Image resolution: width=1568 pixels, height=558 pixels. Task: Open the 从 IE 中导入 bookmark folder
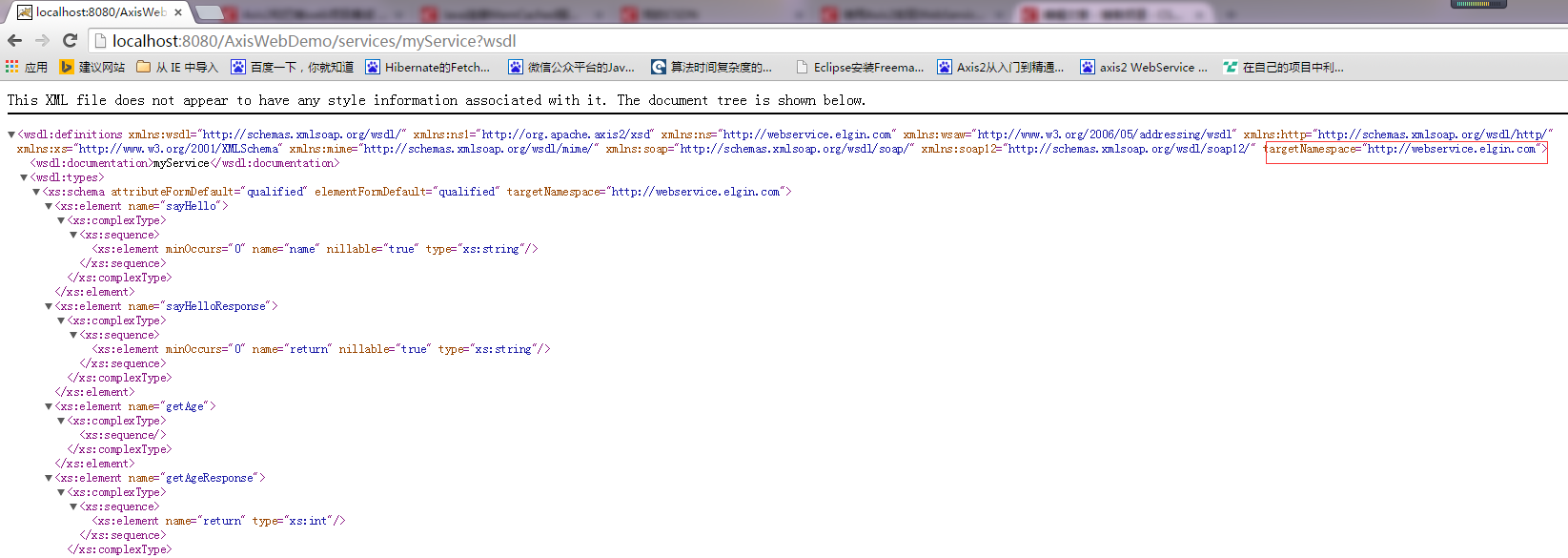coord(177,67)
